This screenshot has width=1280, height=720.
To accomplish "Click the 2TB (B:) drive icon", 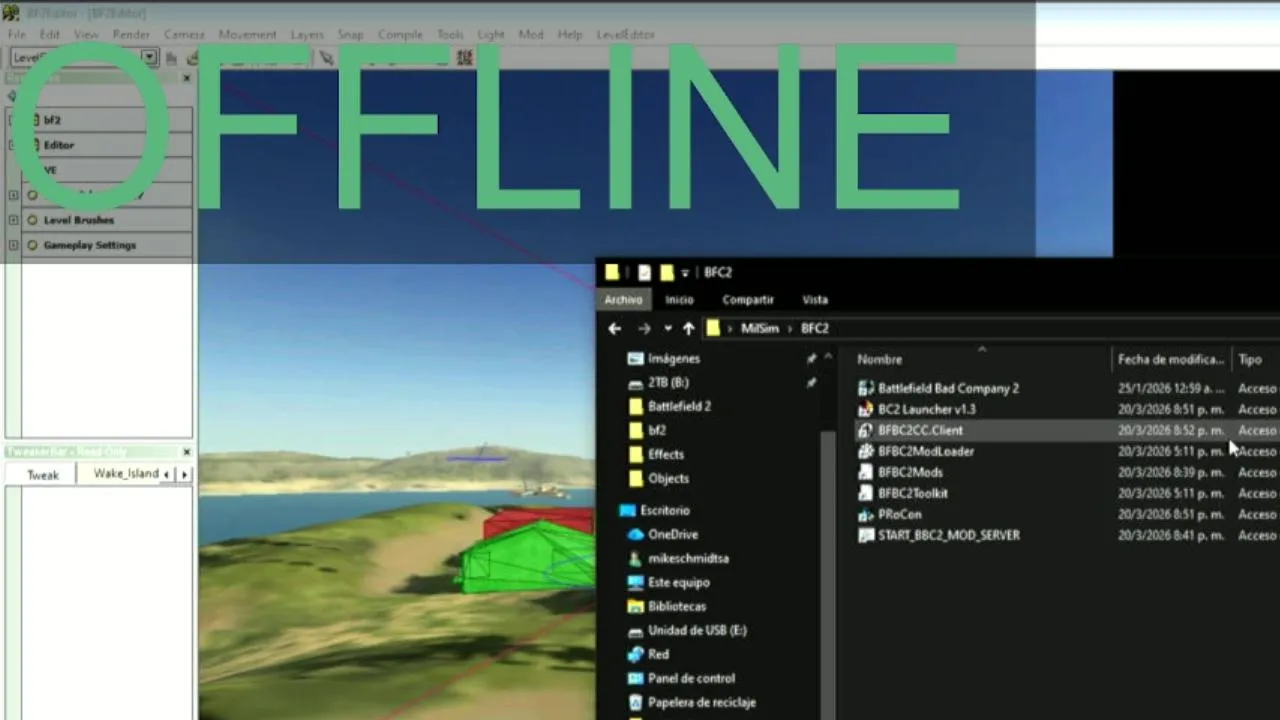I will 635,382.
